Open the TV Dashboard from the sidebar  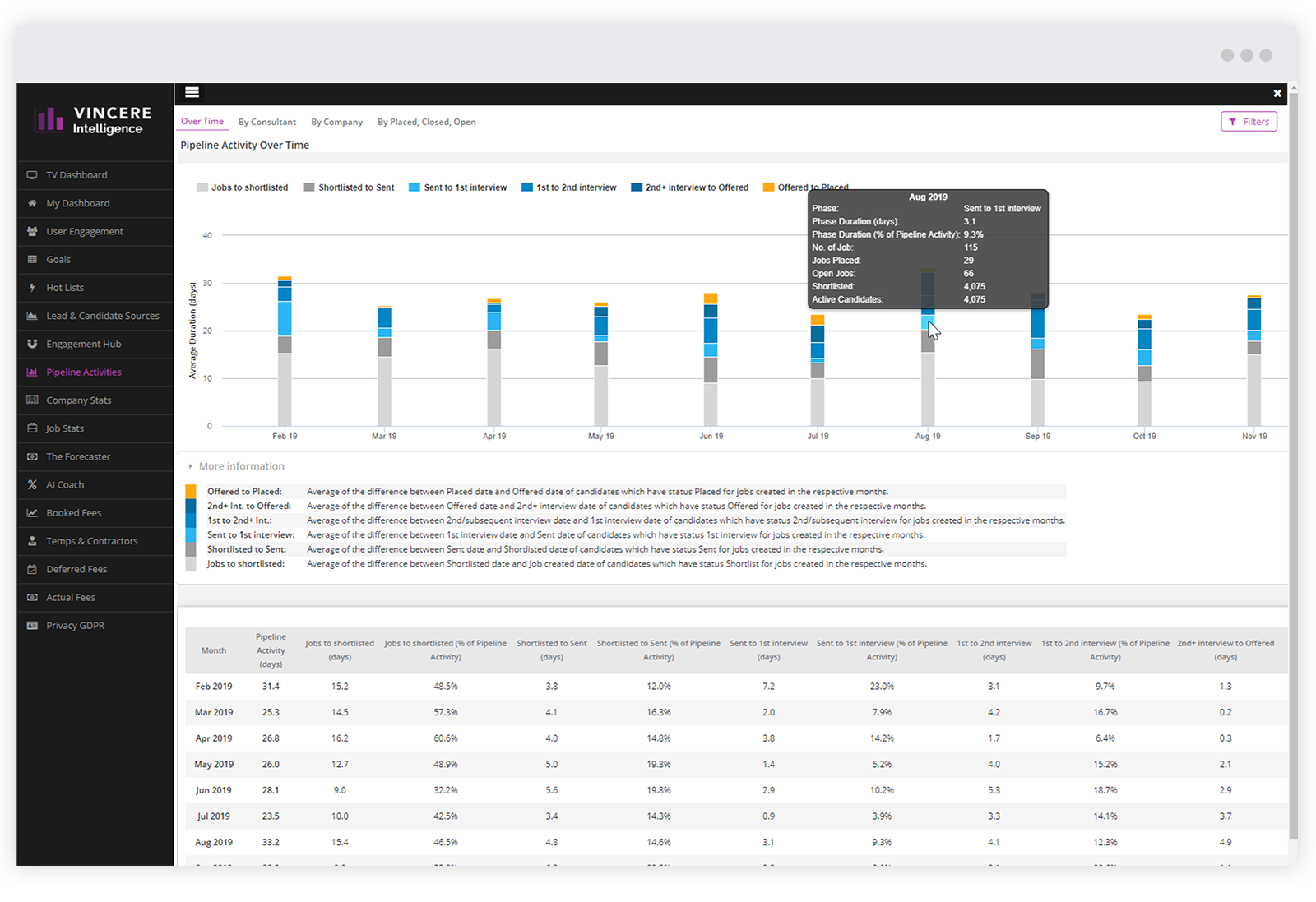click(x=77, y=174)
